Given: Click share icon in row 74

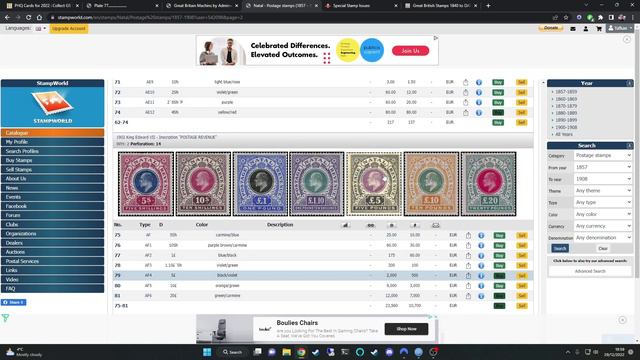Looking at the screenshot, I should (466, 112).
